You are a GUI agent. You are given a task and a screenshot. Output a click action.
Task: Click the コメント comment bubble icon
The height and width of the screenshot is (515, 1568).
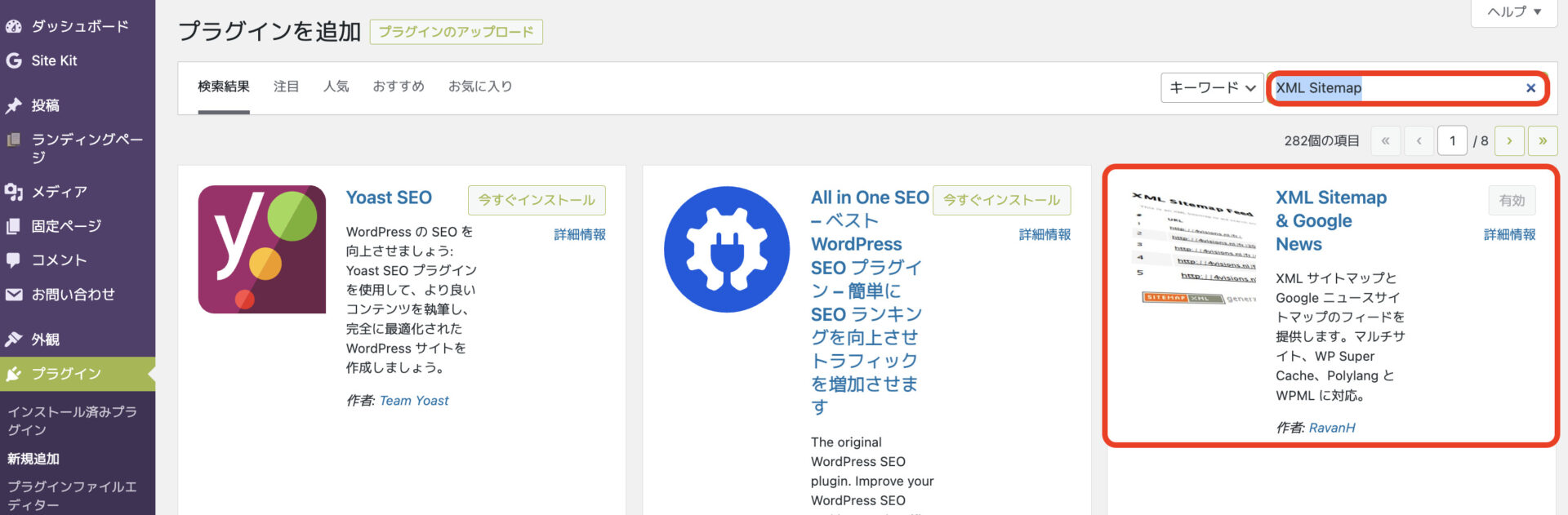(x=13, y=260)
